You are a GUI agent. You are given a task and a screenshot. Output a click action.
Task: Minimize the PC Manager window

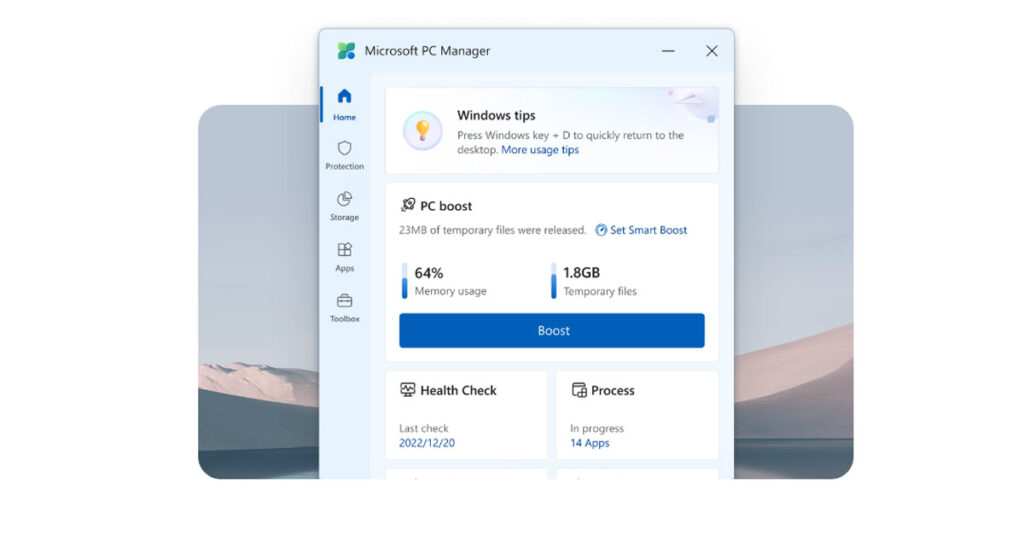(x=667, y=51)
